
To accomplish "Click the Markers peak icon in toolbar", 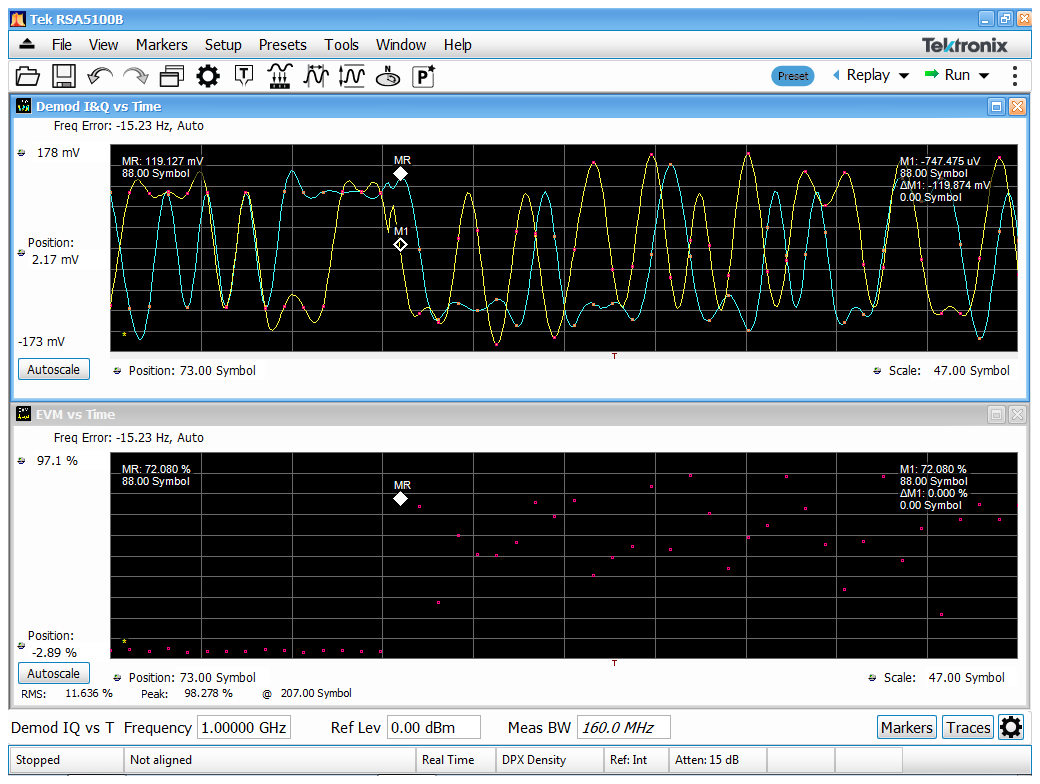I will (x=280, y=76).
